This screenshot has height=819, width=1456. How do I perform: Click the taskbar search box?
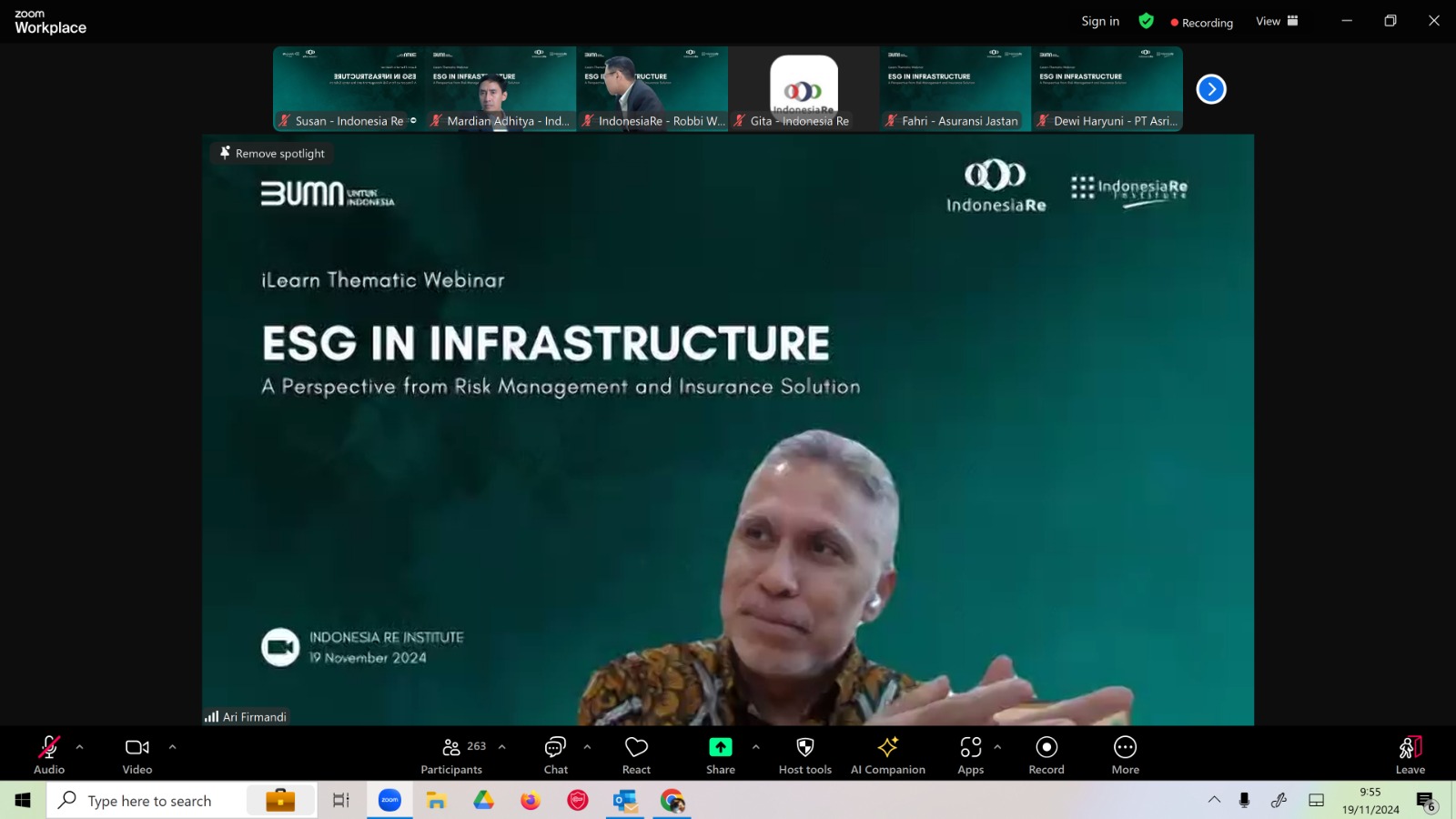click(x=181, y=800)
